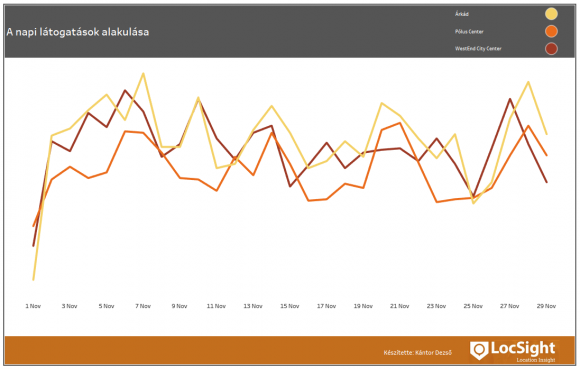
Task: Click the yellow Árkád legend circle
Action: (x=551, y=14)
